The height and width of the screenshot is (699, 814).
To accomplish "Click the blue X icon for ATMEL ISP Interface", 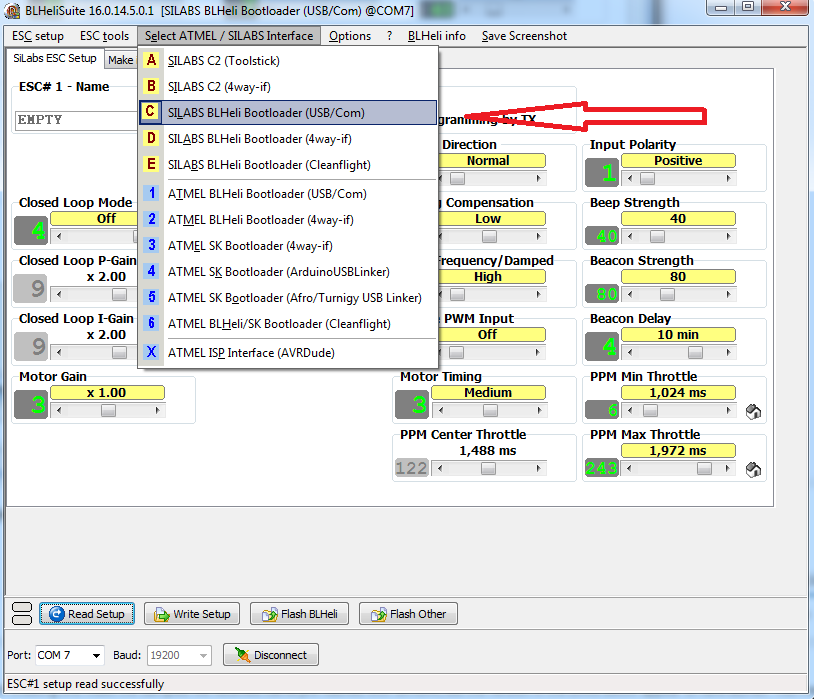I will (151, 352).
